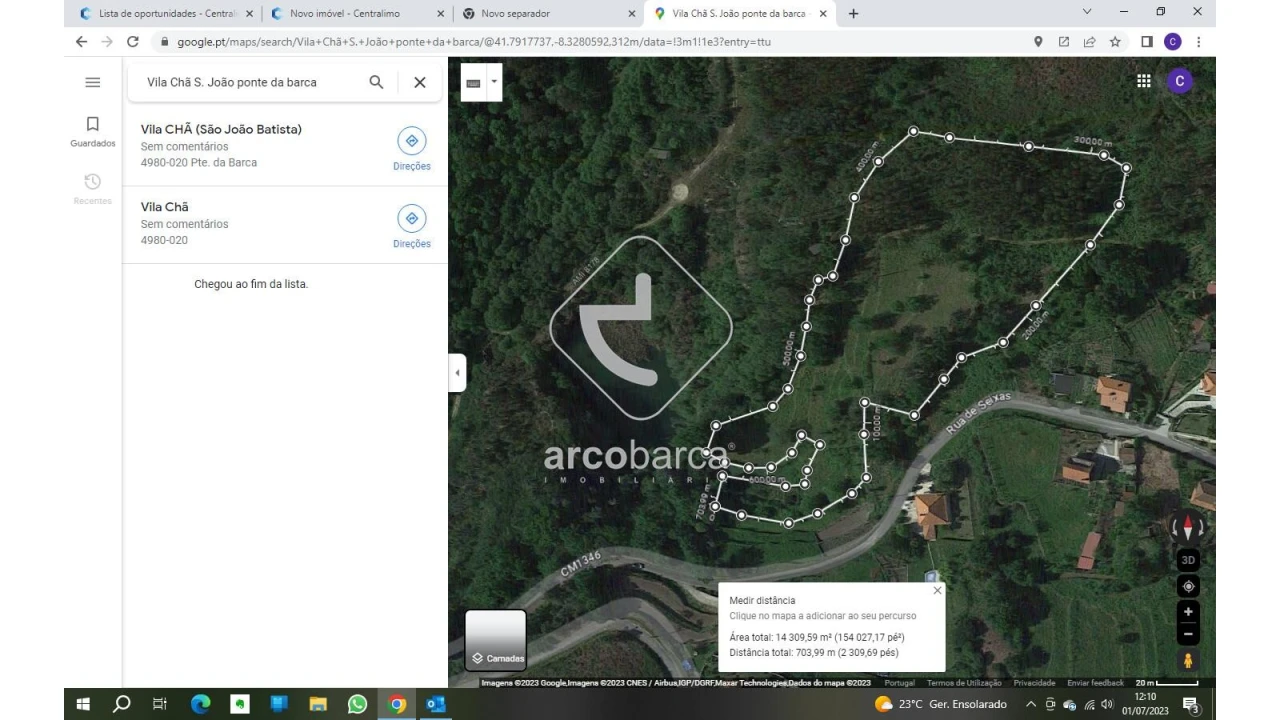Screen dimensions: 1280x720
Task: Close the Medir distância panel
Action: tap(937, 590)
